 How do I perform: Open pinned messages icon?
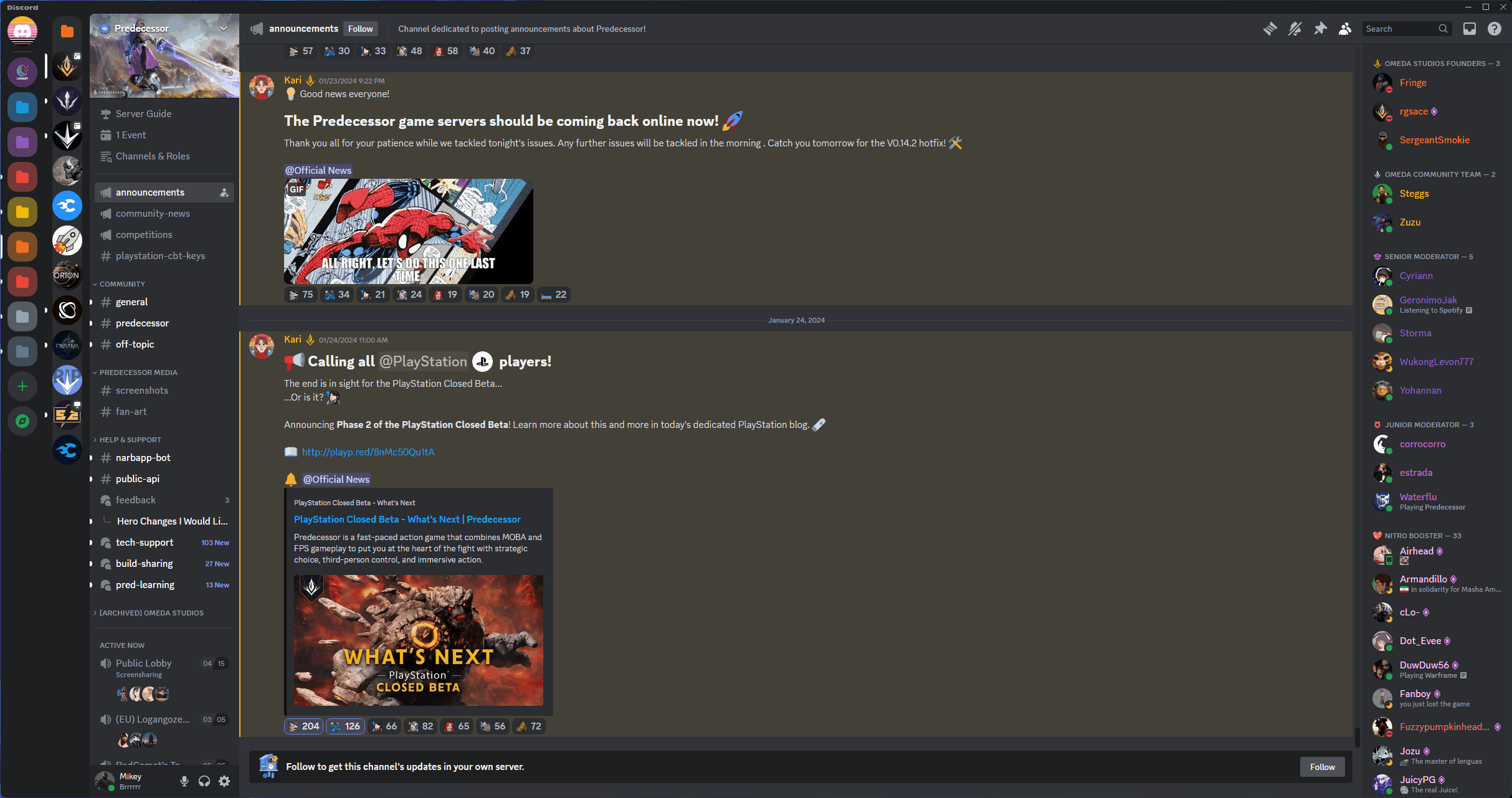(1320, 29)
